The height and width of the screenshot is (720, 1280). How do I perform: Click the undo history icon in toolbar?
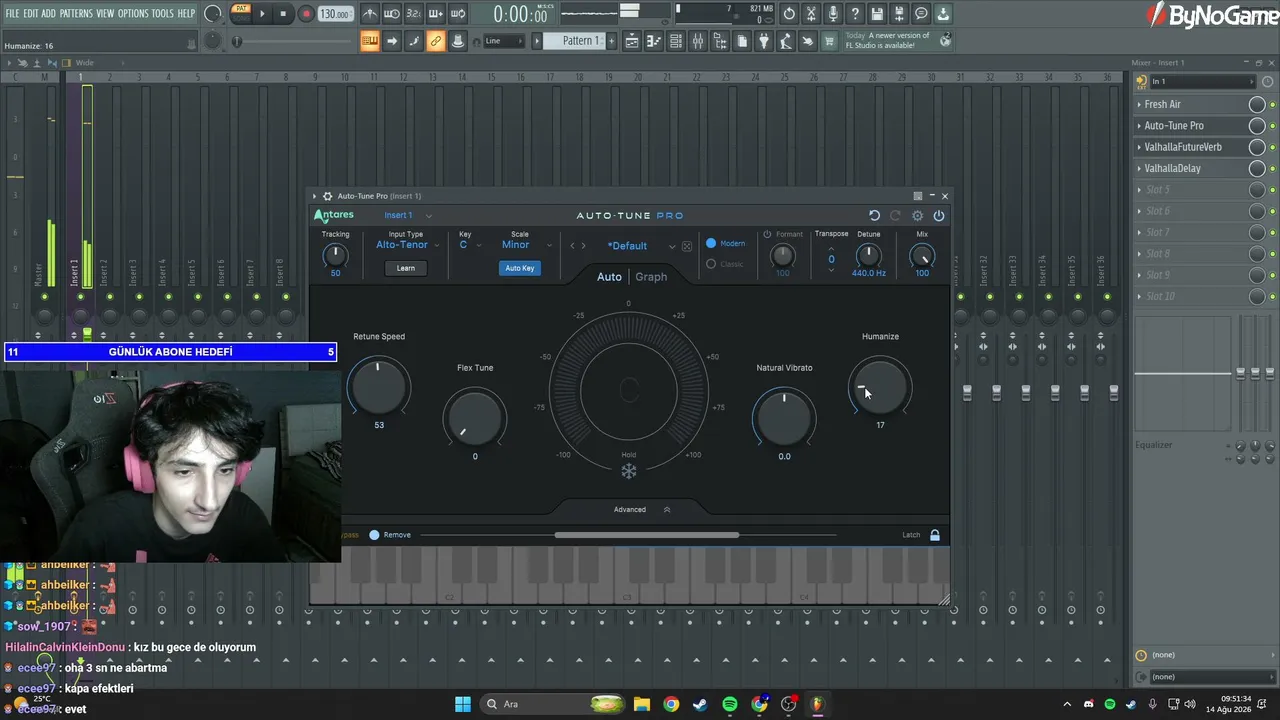coord(789,14)
